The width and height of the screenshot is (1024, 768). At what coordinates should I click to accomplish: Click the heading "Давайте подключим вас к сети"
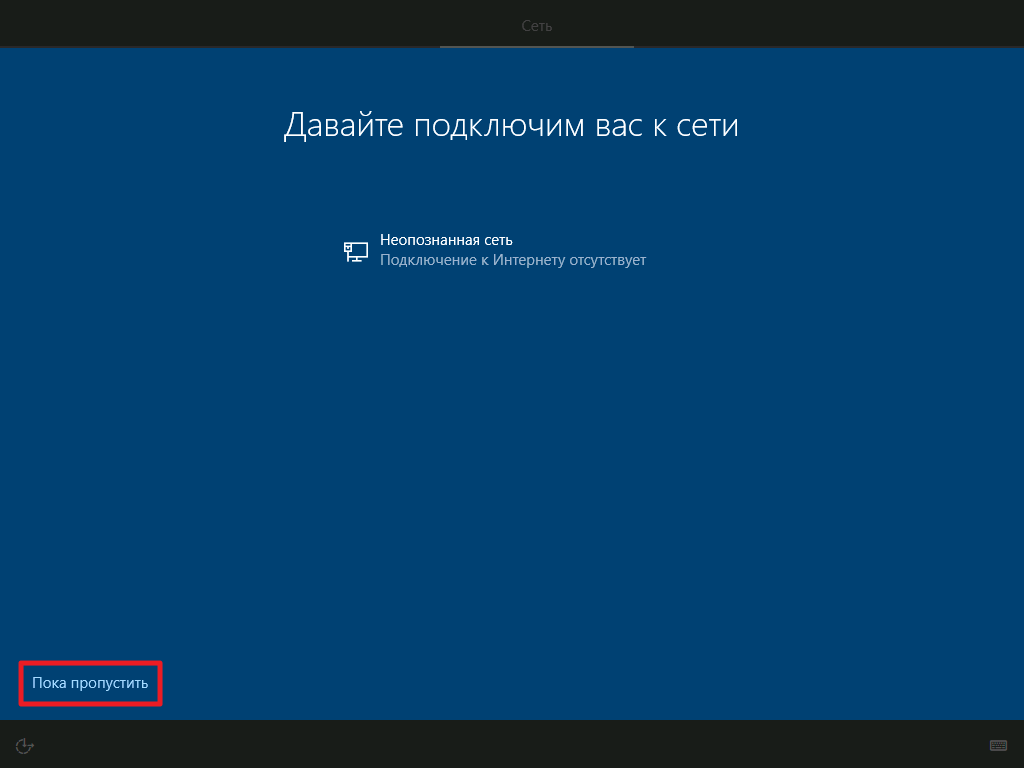(511, 125)
